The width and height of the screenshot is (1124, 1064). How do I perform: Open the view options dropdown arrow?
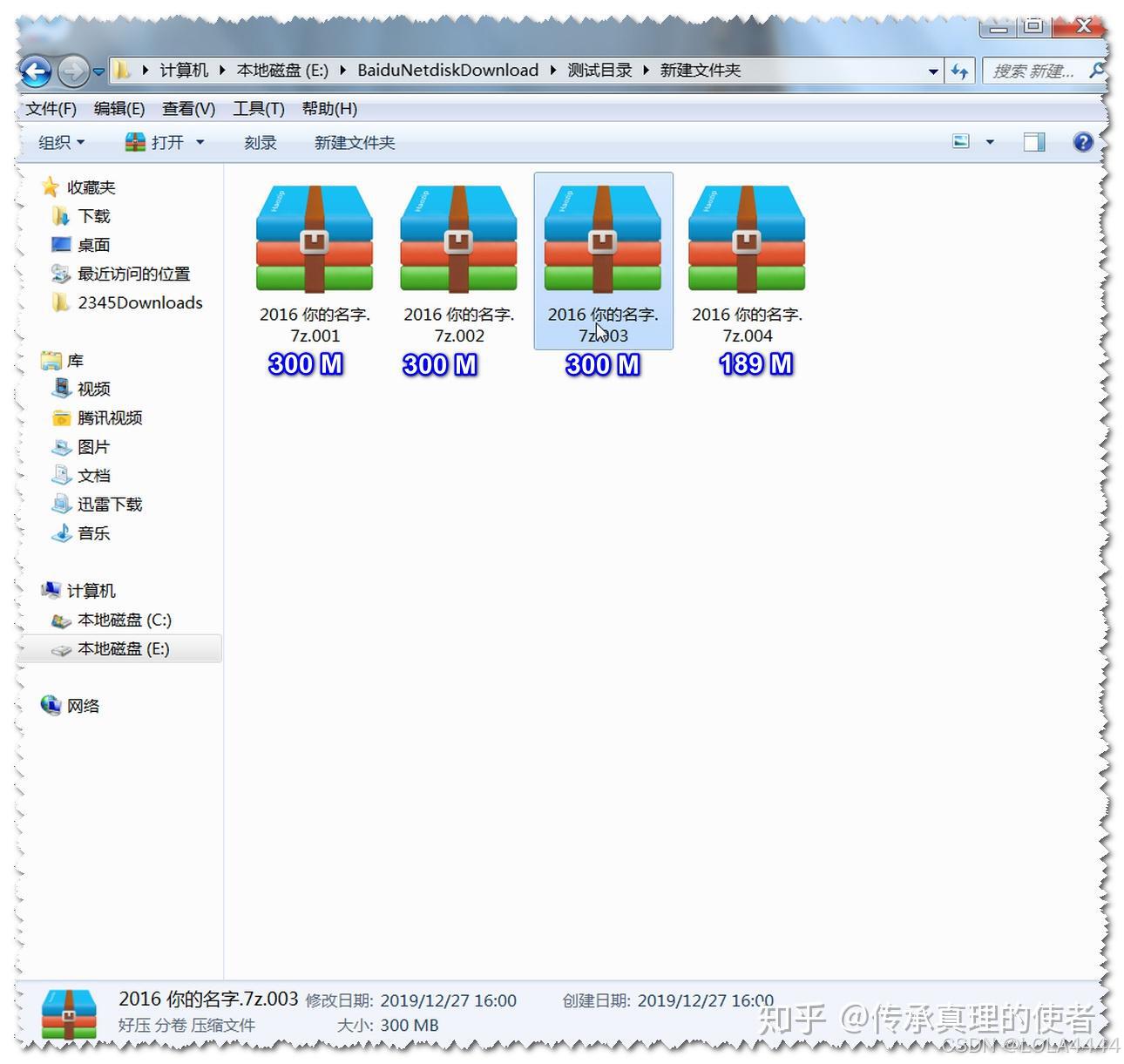990,142
